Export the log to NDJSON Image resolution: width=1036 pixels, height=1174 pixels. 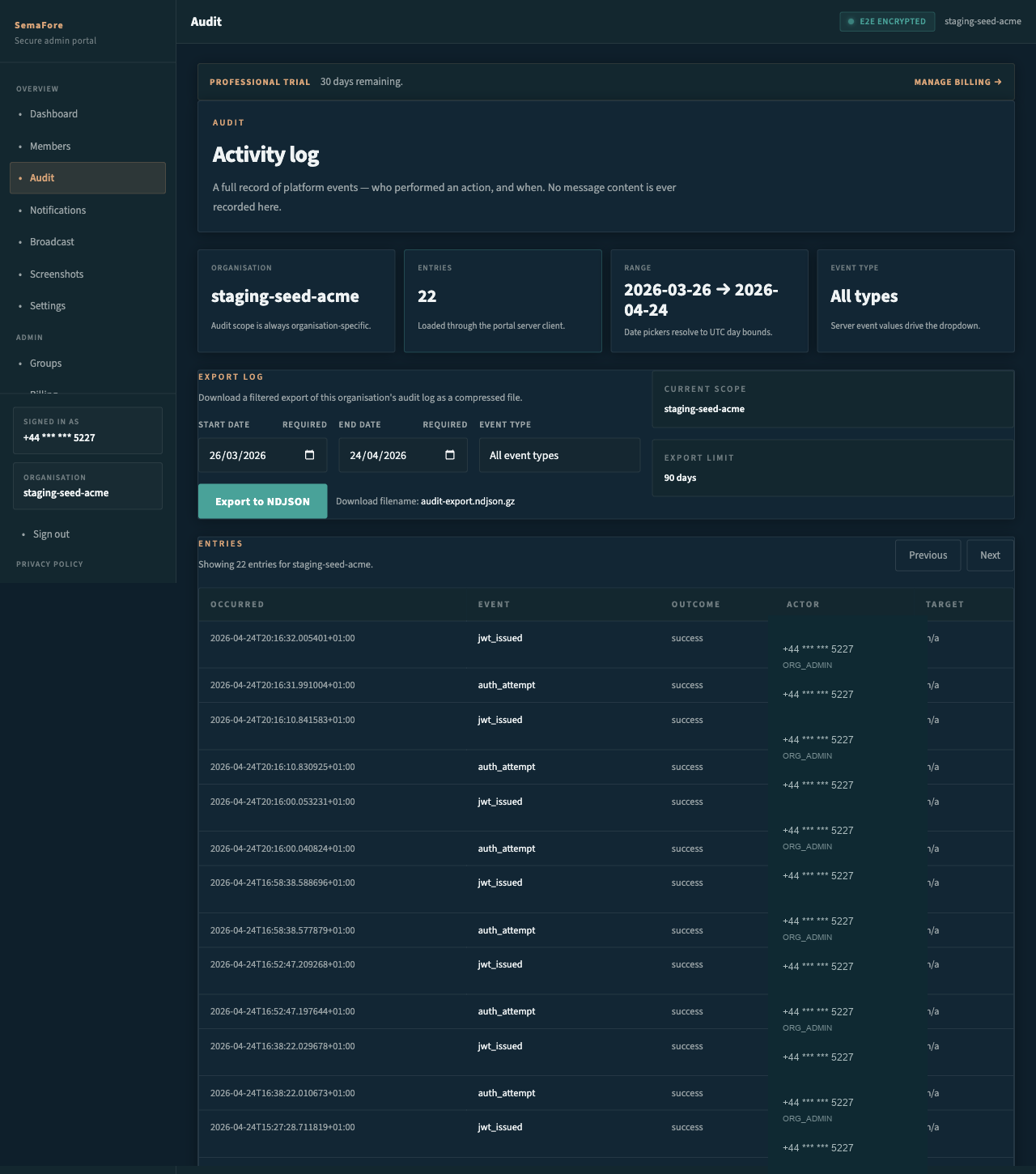click(262, 501)
